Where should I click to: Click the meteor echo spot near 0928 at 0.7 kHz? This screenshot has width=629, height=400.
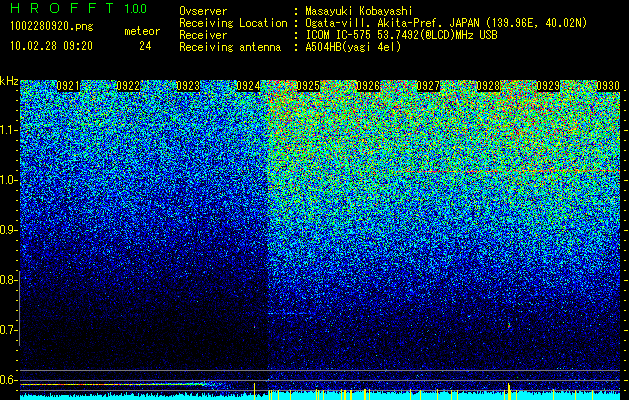[x=509, y=325]
